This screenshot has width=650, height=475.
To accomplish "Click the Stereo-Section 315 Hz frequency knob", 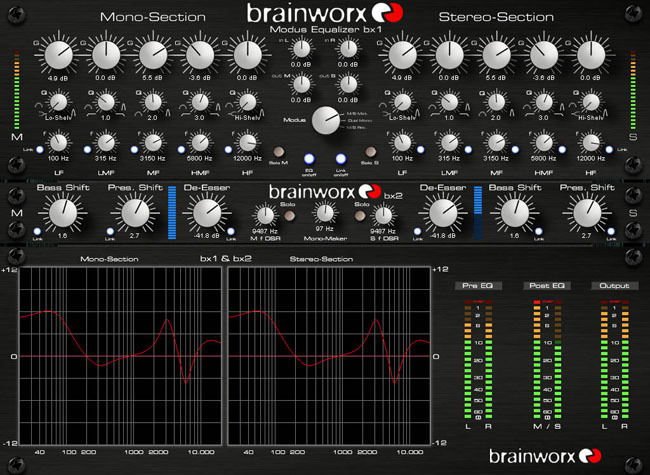I will coord(450,143).
